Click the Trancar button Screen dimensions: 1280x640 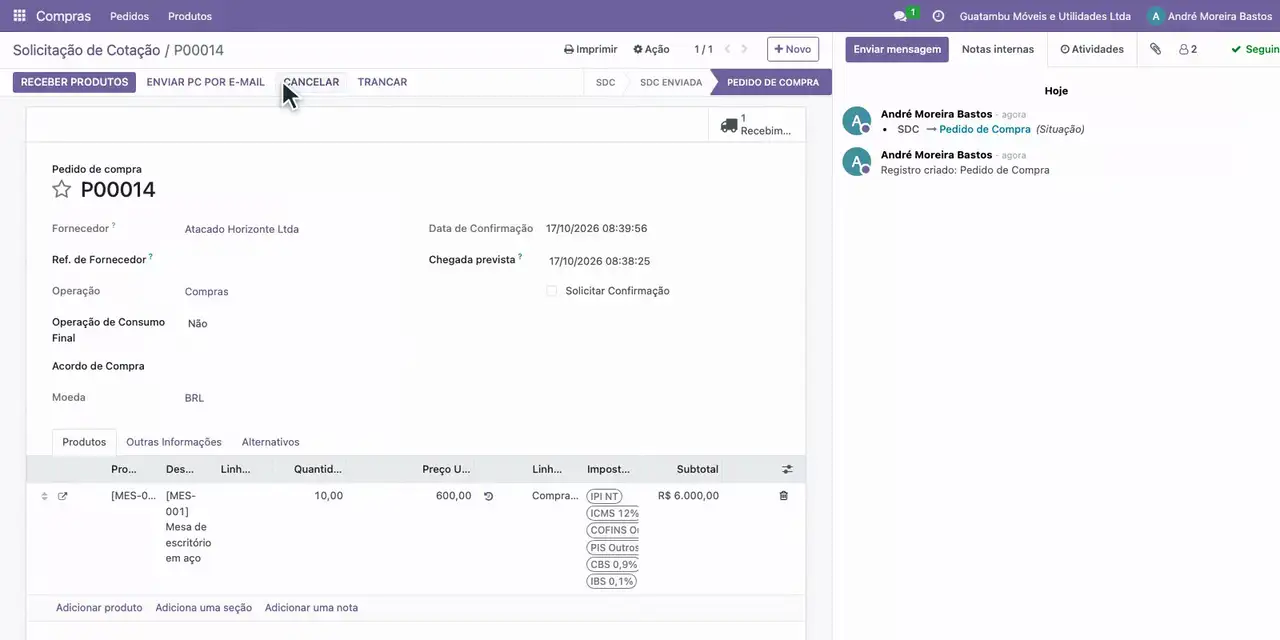click(x=382, y=82)
